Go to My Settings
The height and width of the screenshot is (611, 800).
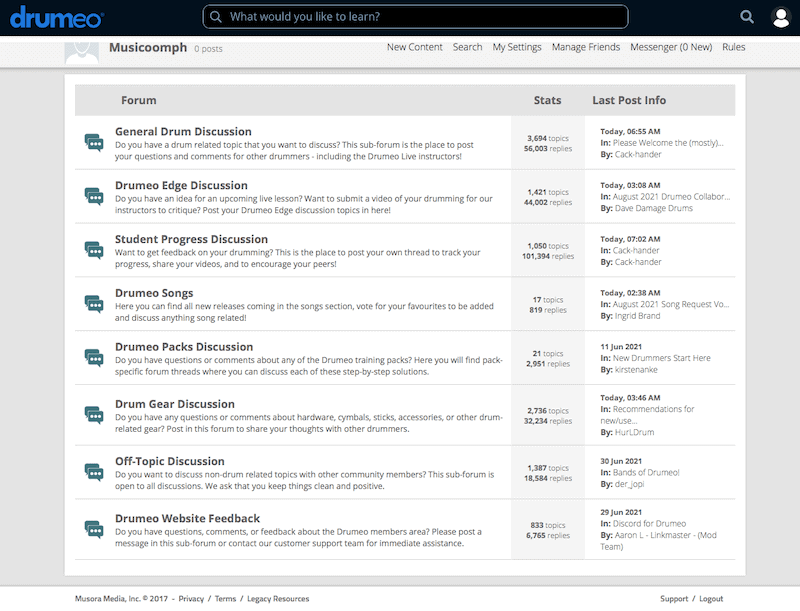(517, 47)
